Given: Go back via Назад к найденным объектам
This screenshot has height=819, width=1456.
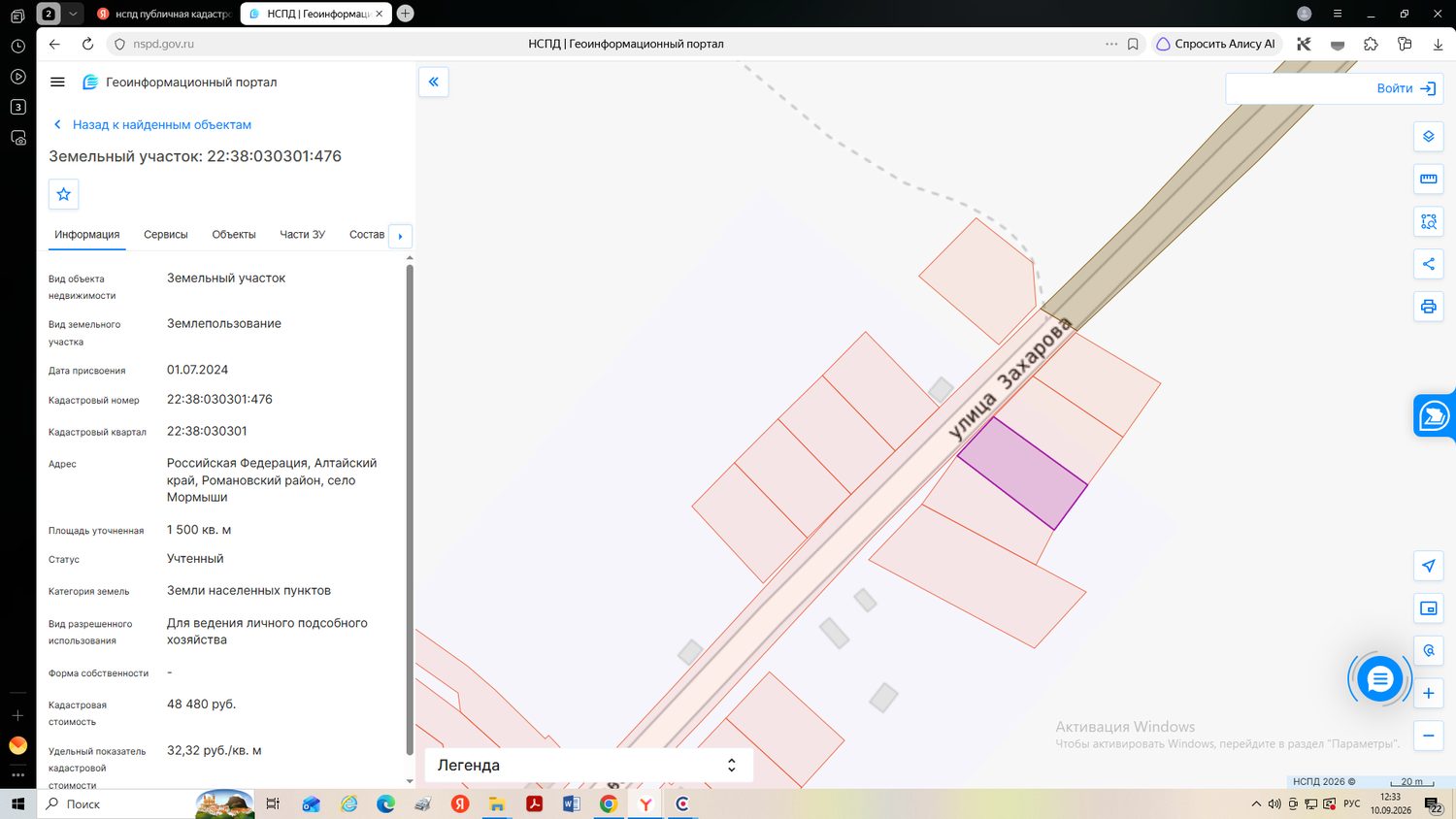Looking at the screenshot, I should (x=152, y=124).
